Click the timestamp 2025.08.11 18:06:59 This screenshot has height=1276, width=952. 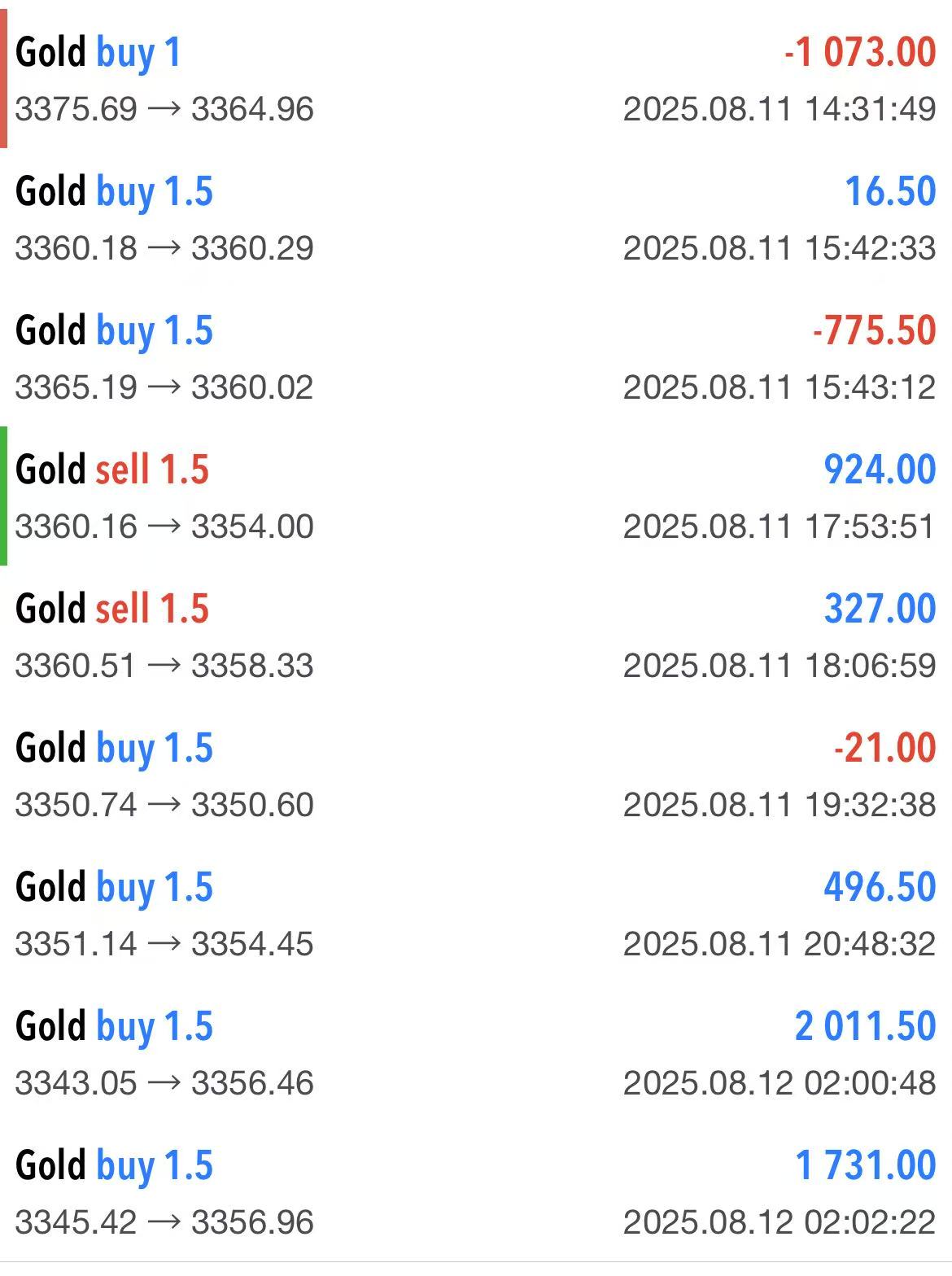coord(780,666)
